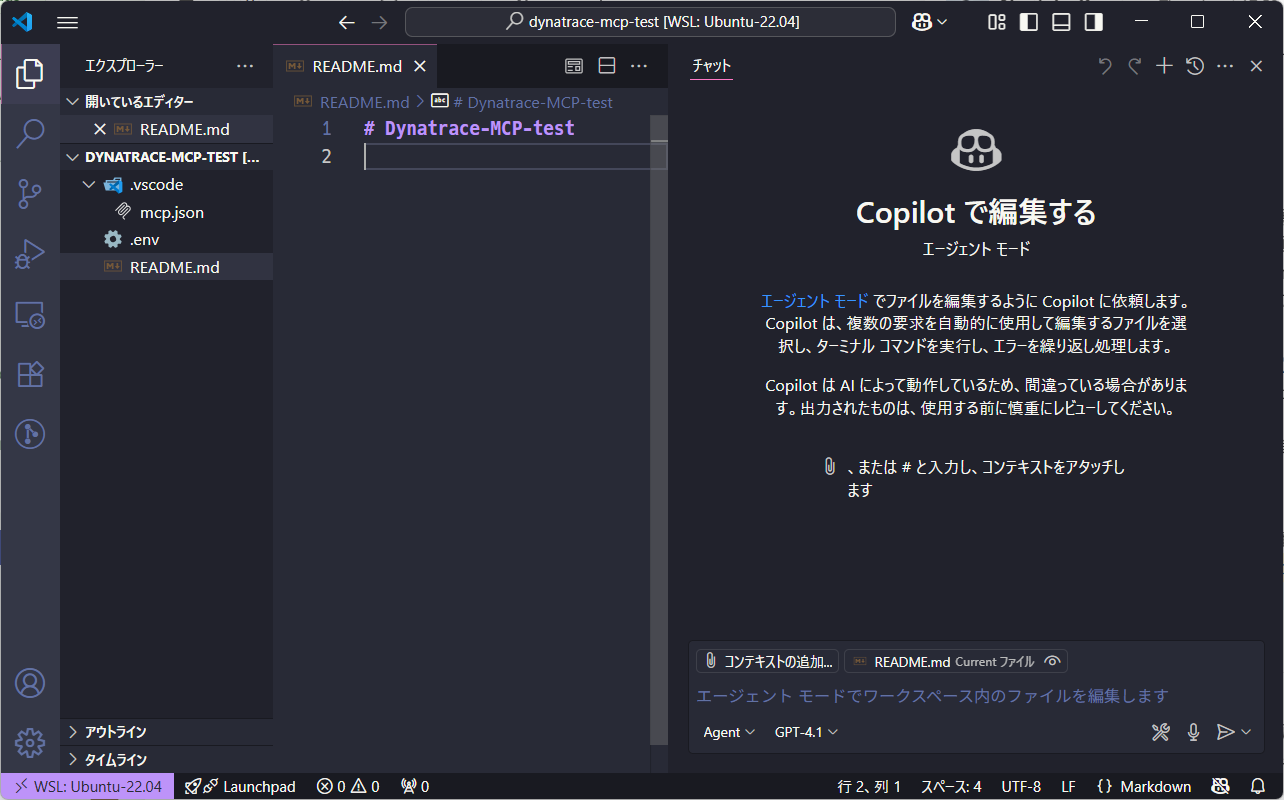
Task: Close README.md in Open Editors list
Action: point(99,129)
